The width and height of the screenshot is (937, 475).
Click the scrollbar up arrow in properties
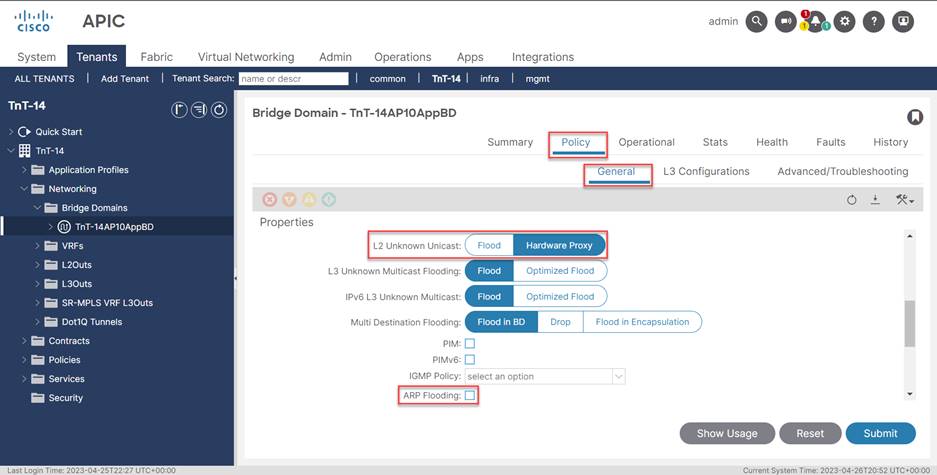910,237
